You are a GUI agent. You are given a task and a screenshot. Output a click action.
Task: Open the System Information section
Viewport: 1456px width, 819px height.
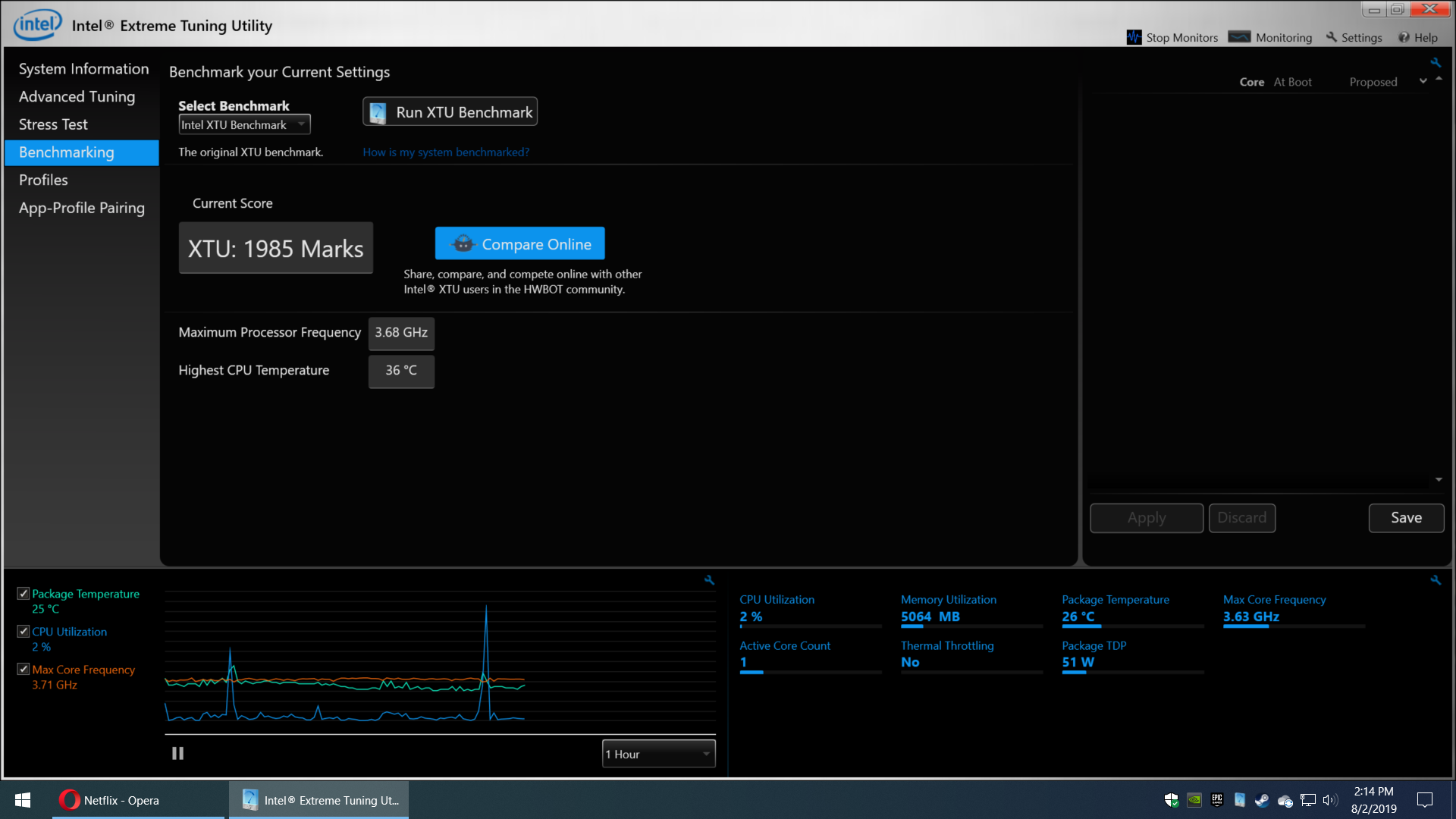pos(83,69)
